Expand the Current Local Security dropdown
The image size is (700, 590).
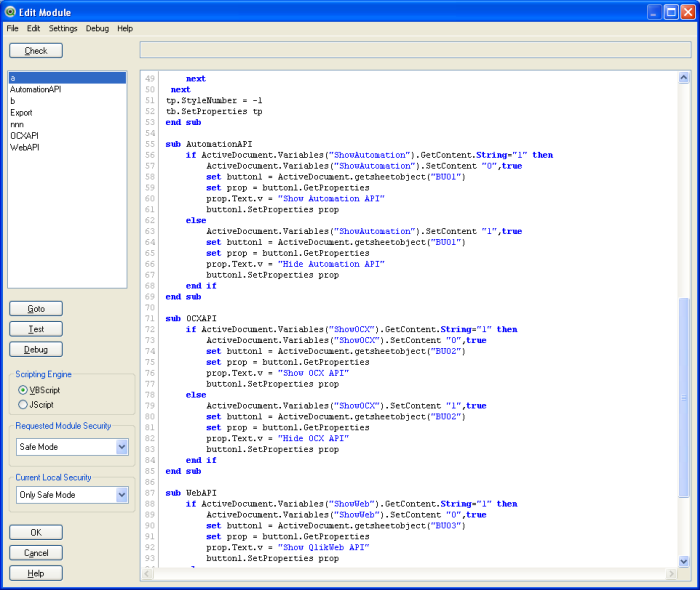pos(122,494)
